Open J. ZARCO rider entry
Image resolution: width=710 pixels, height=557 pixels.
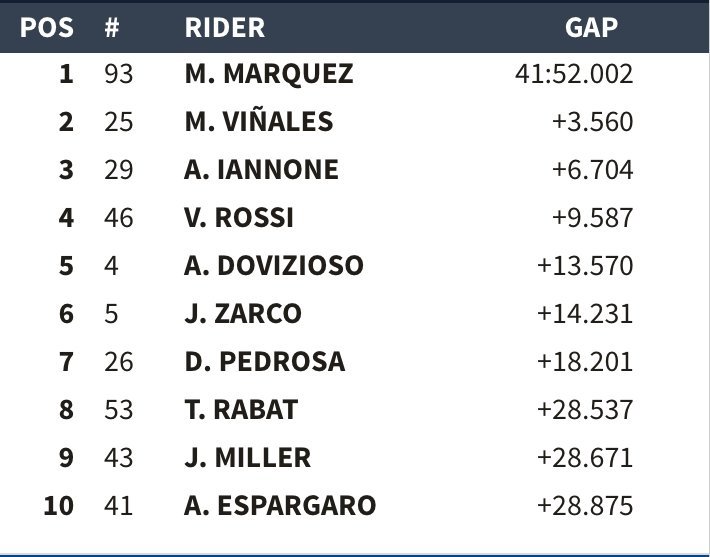click(242, 314)
